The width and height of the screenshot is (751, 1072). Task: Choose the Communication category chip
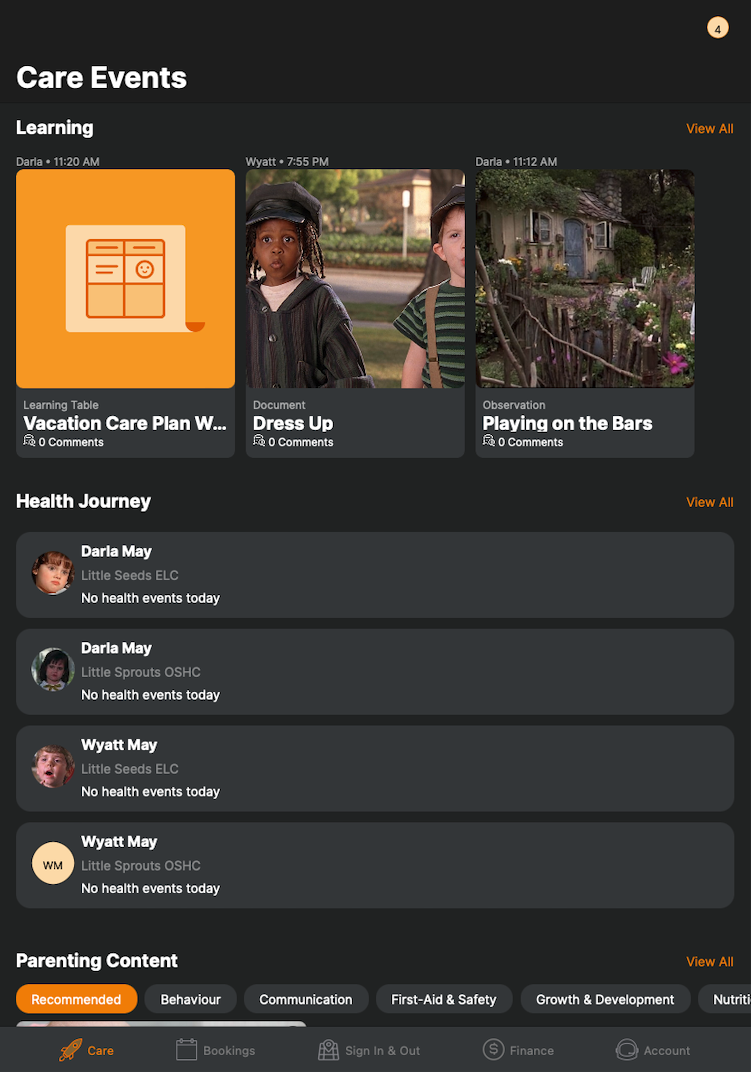coord(306,999)
